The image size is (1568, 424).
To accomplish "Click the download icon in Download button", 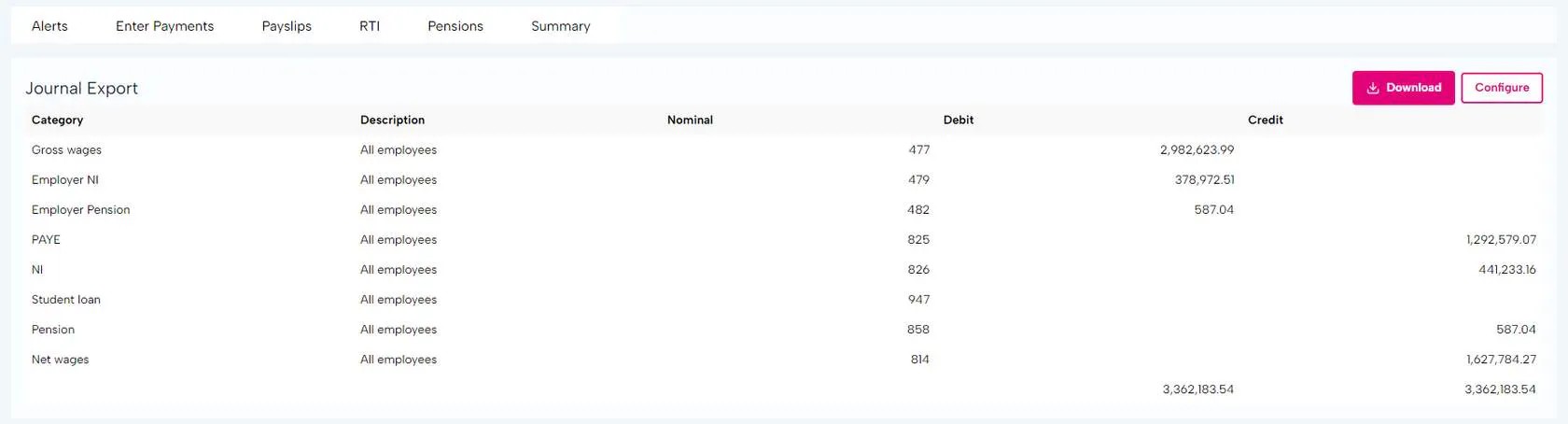I will coord(1373,88).
